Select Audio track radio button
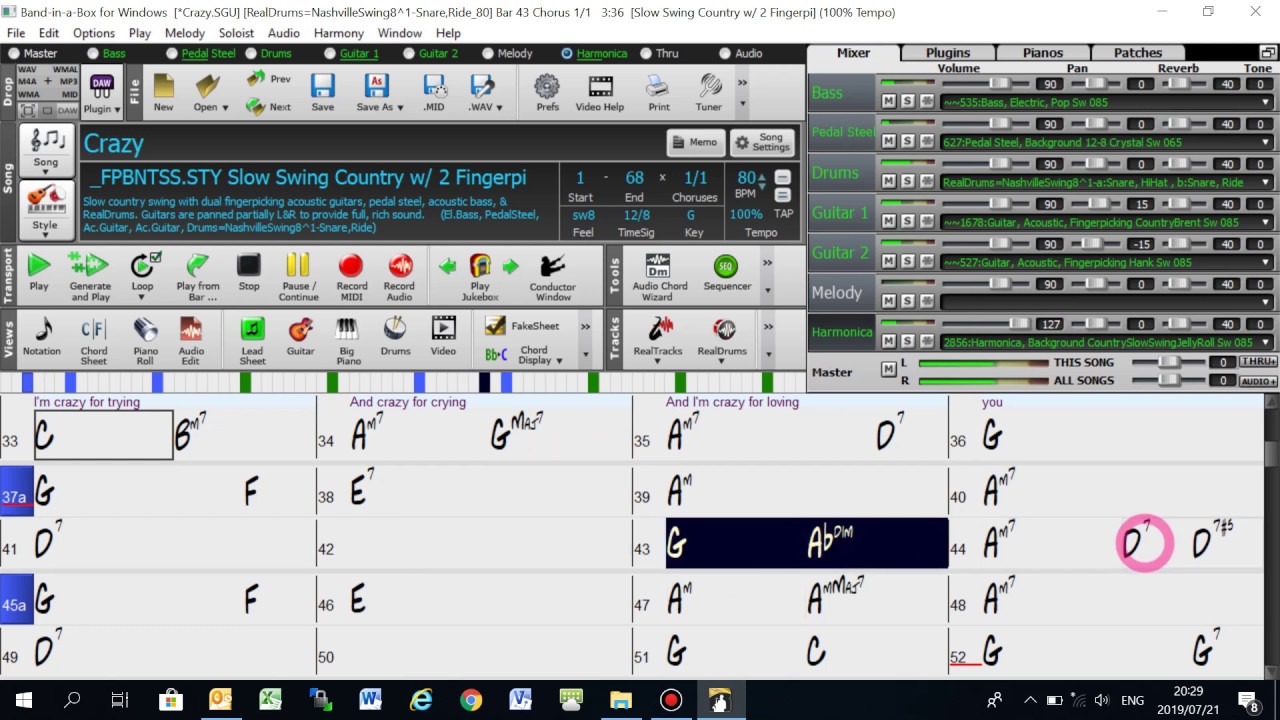 tap(725, 53)
